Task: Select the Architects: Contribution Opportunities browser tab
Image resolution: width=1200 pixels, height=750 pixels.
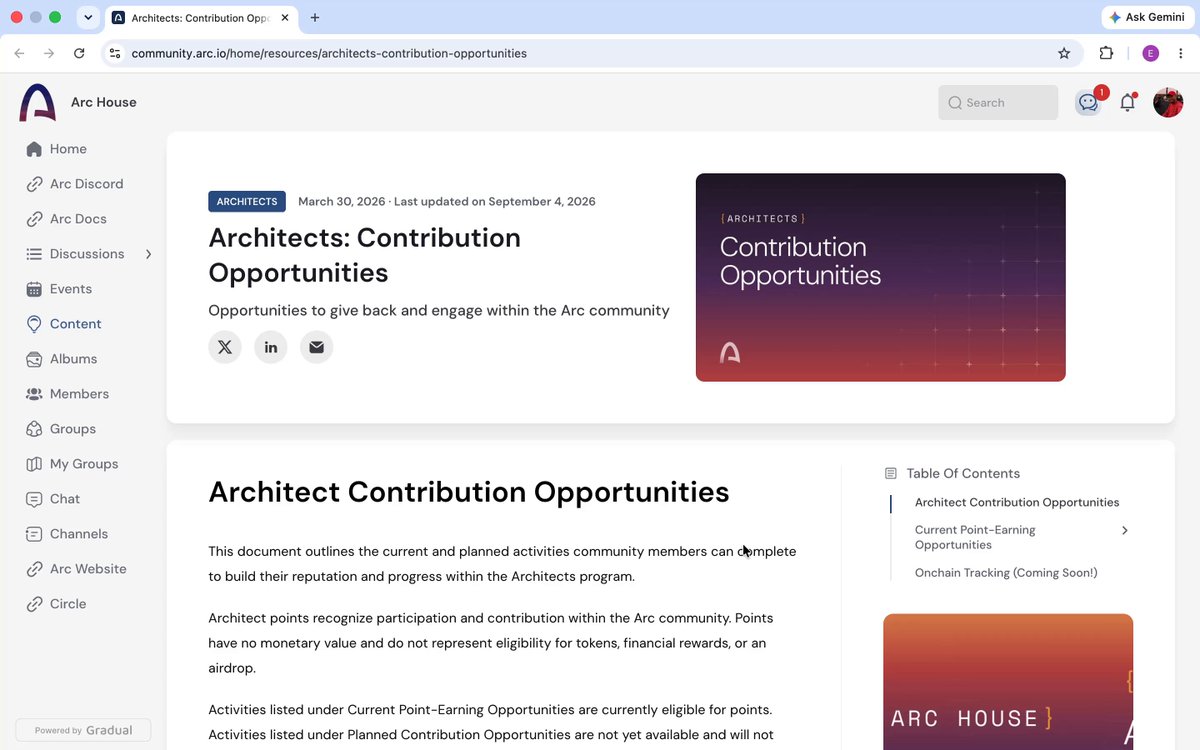Action: pos(200,18)
